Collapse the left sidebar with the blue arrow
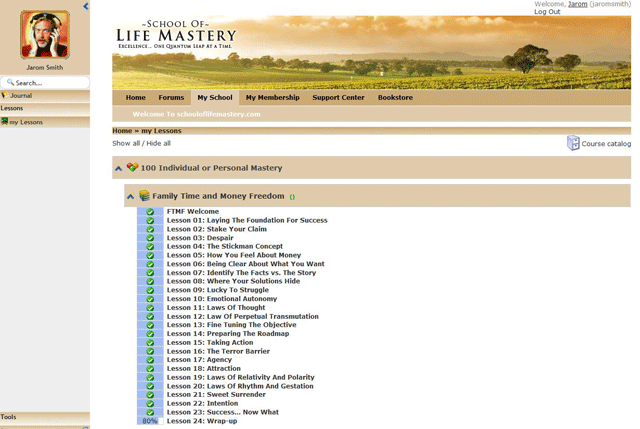This screenshot has height=429, width=640. click(x=86, y=6)
